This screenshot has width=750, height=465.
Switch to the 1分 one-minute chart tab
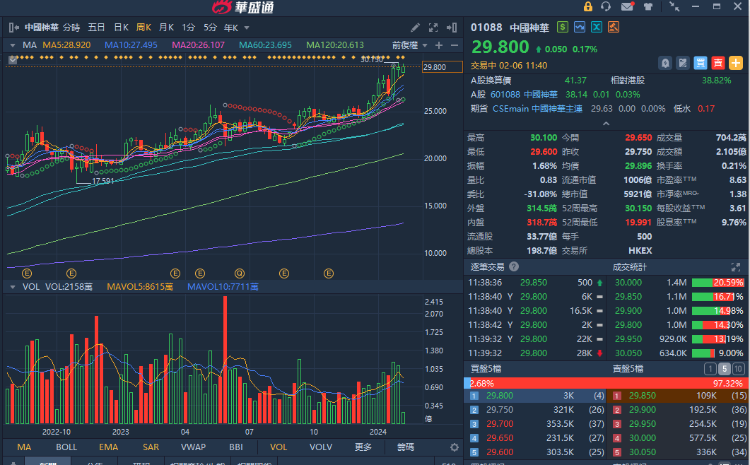[188, 28]
